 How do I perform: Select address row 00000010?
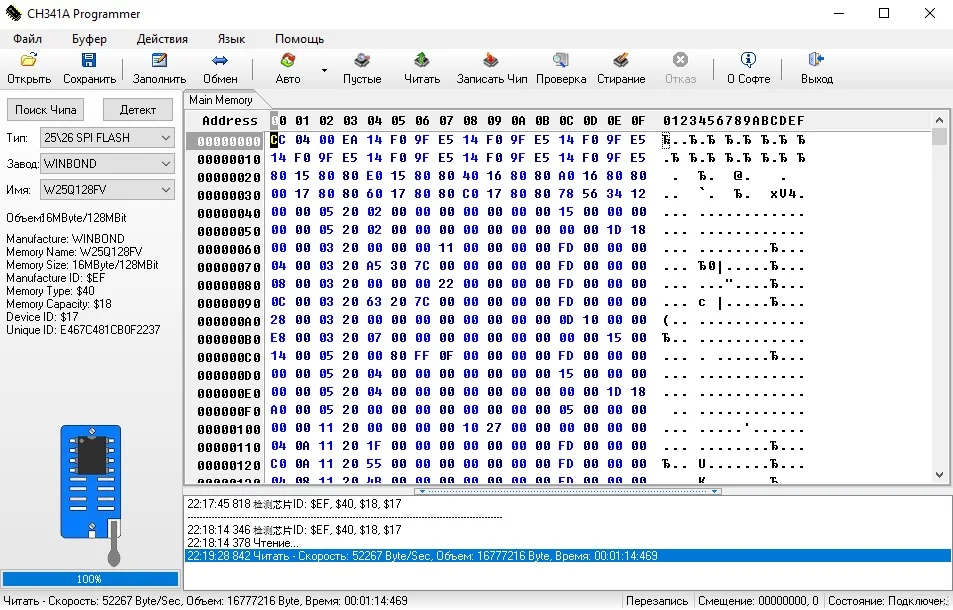[x=229, y=159]
